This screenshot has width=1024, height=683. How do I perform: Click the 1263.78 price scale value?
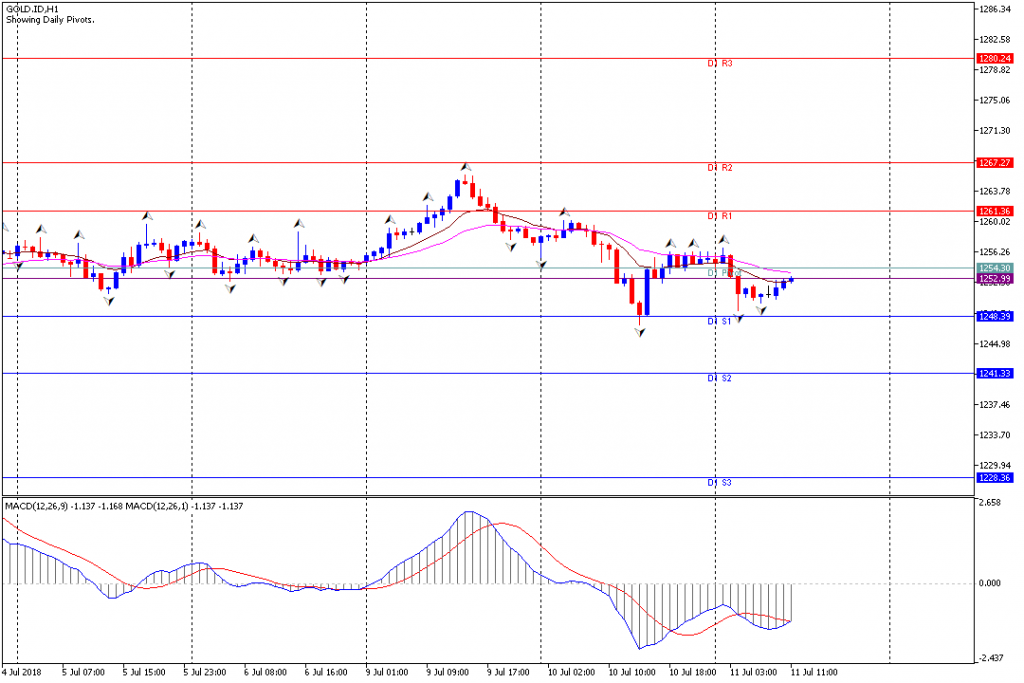[995, 191]
